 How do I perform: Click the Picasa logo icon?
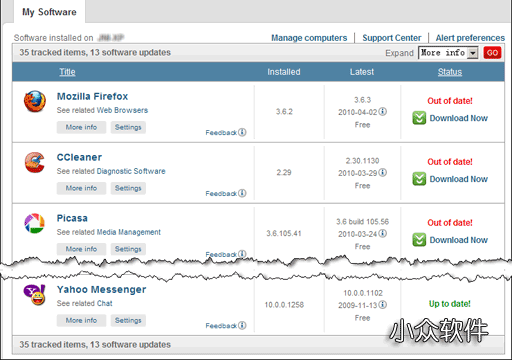35,223
